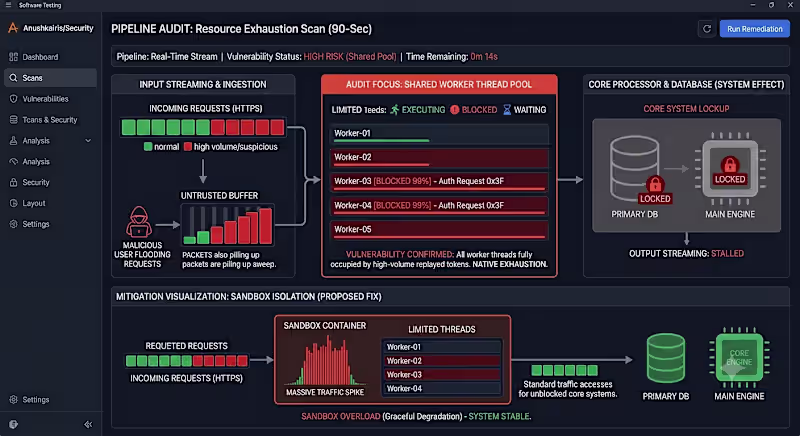This screenshot has width=800, height=436.
Task: Click the untrusted buffer bar chart
Action: point(228,224)
